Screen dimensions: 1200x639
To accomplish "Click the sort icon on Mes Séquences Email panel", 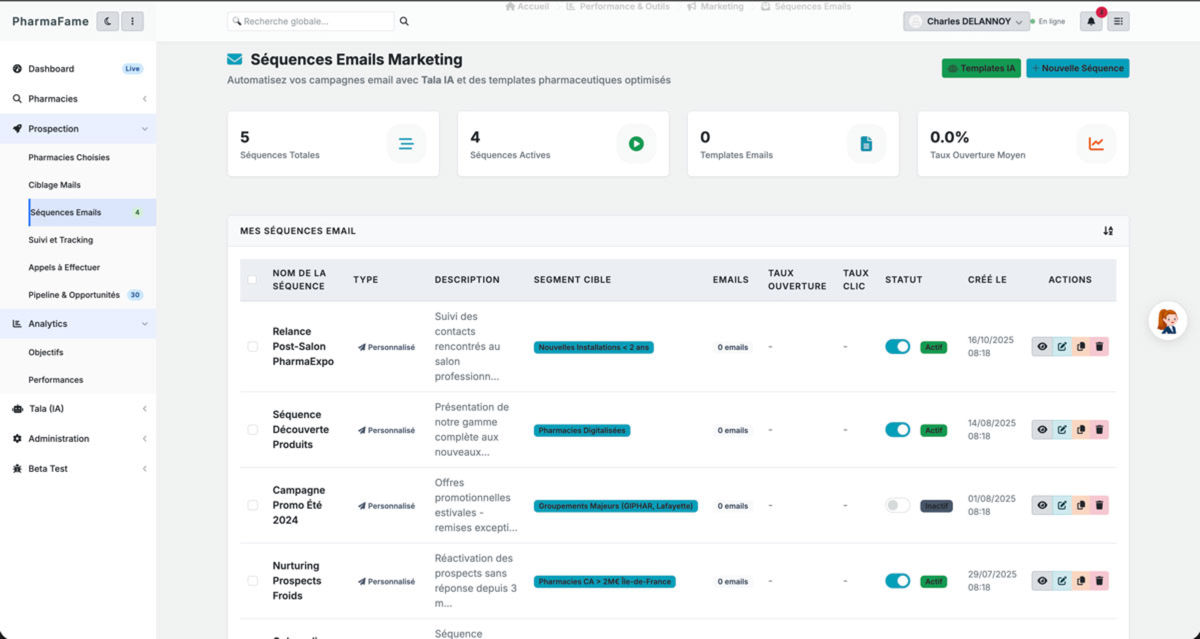I will [x=1108, y=230].
